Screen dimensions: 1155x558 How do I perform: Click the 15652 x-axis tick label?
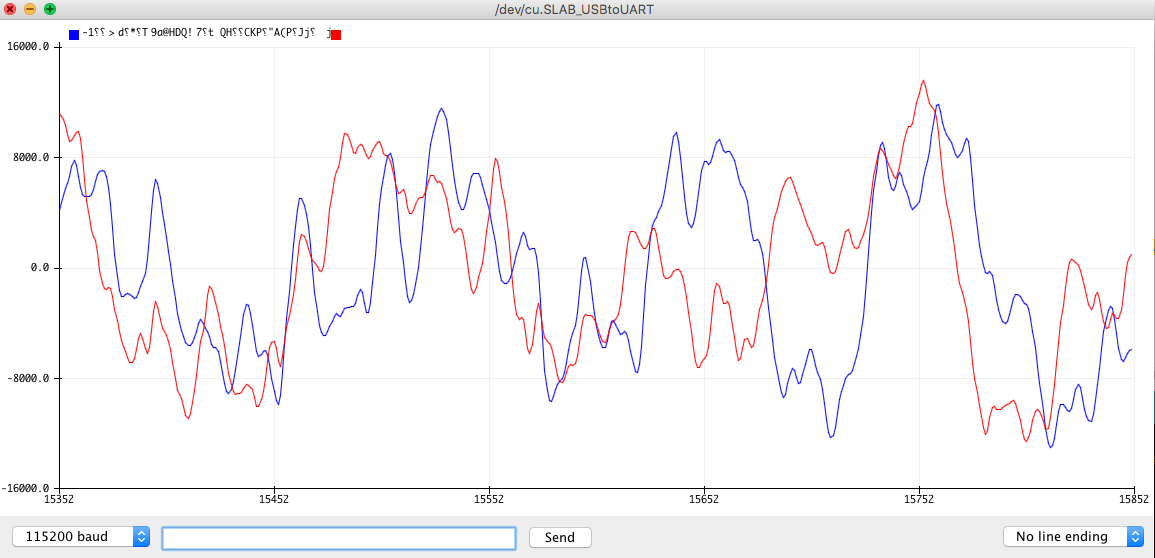click(x=704, y=498)
